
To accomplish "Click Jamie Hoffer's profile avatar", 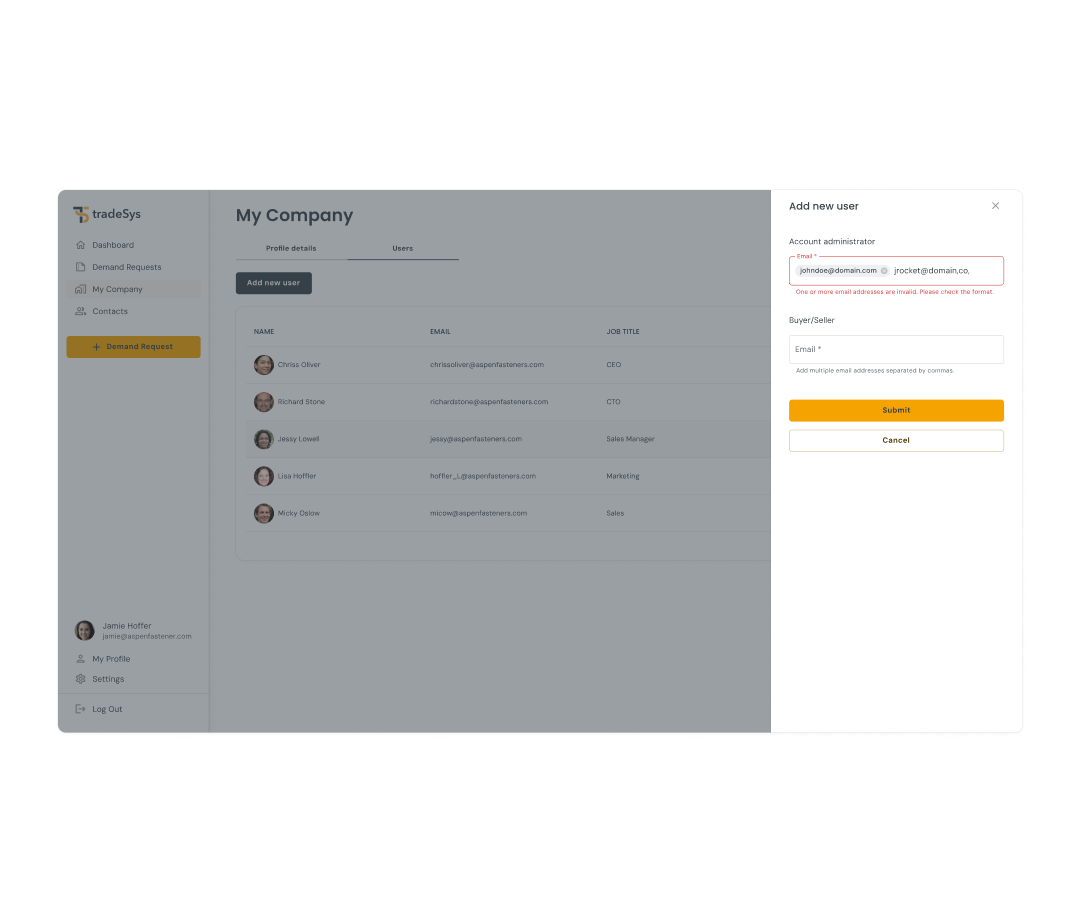I will coord(85,630).
